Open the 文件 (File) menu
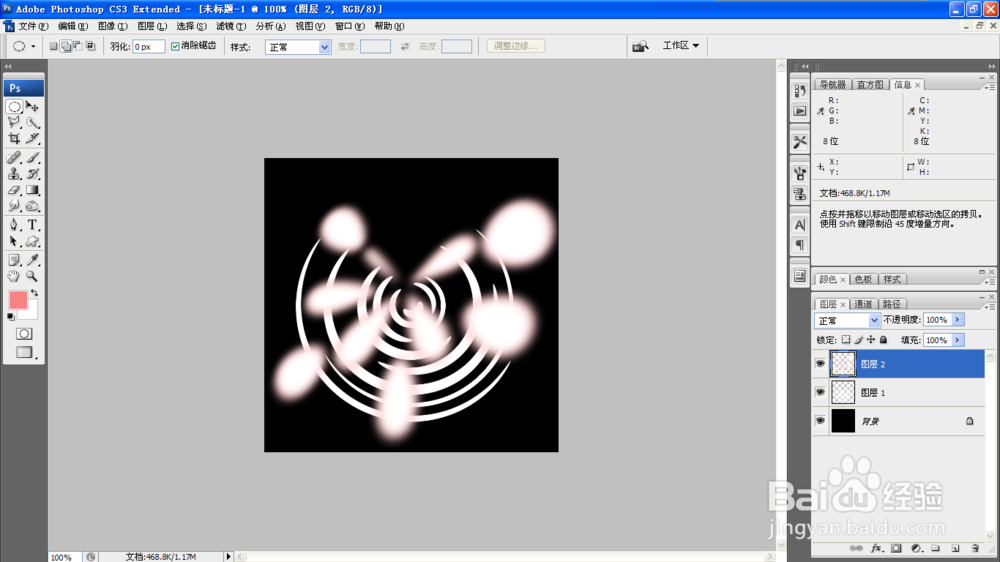The height and width of the screenshot is (562, 1000). coord(33,26)
